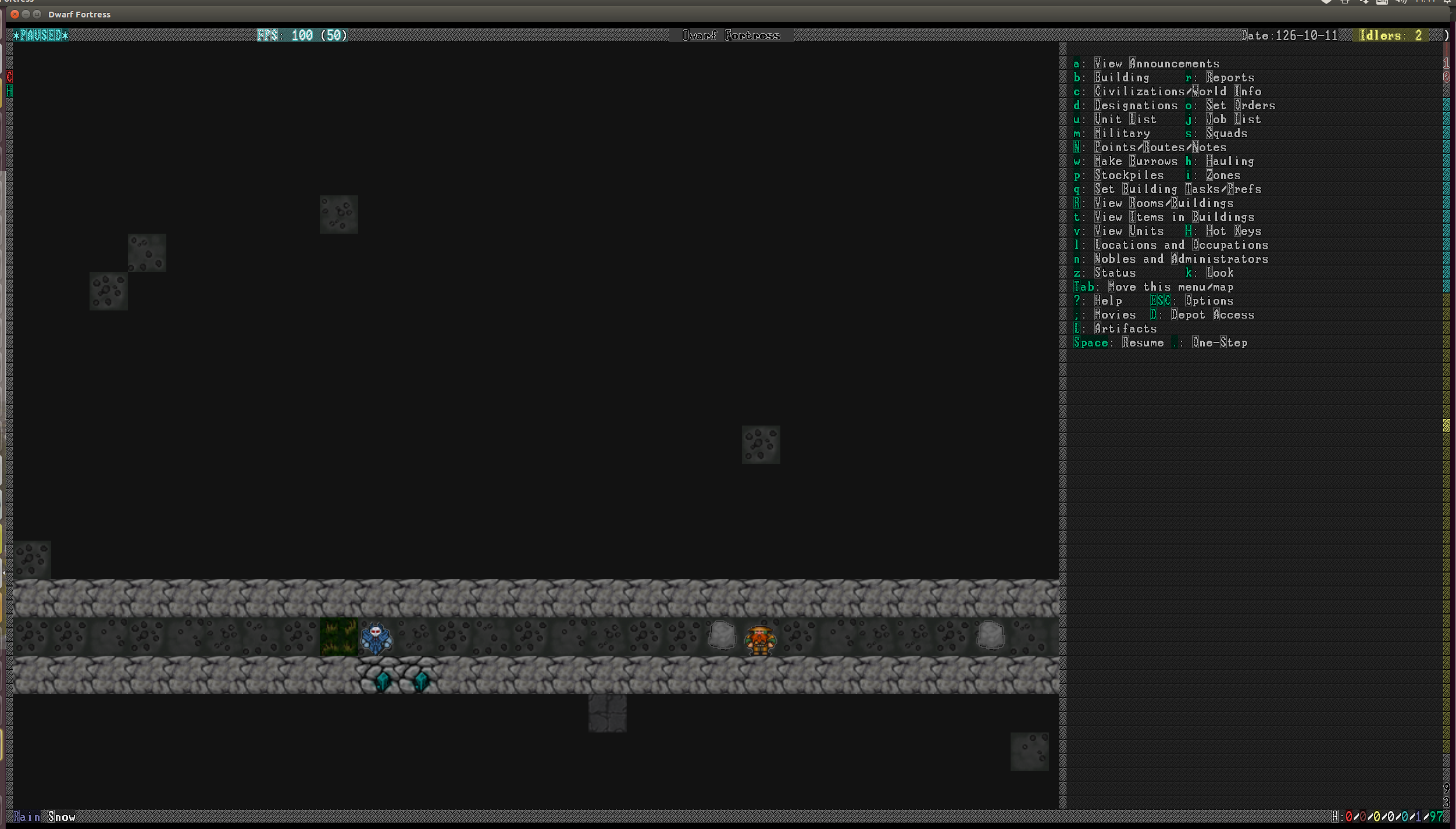Click the FPS counter readout
Screen dimensions: 1456x829
pos(302,35)
